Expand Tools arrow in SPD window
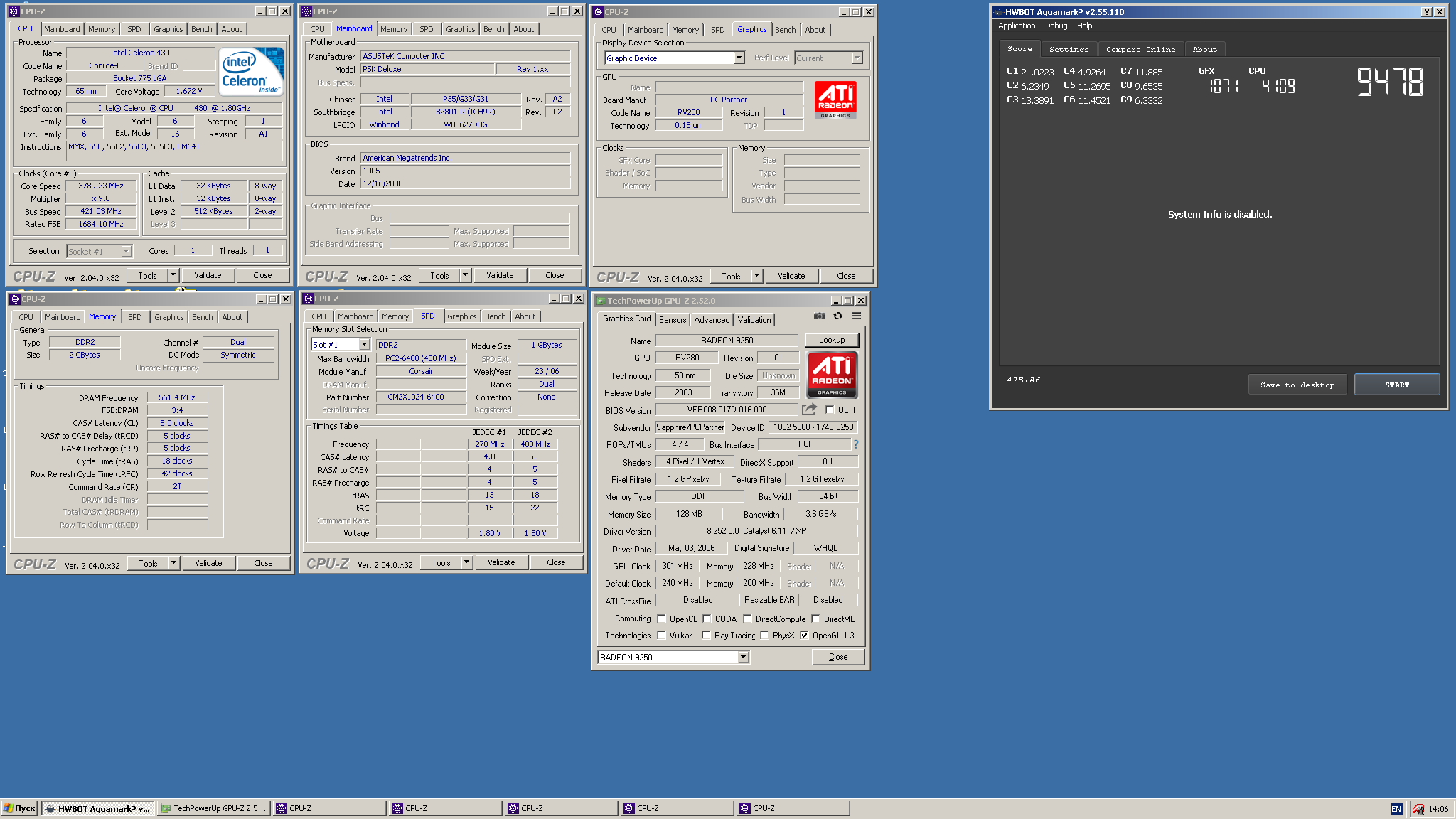1456x819 pixels. 466,562
